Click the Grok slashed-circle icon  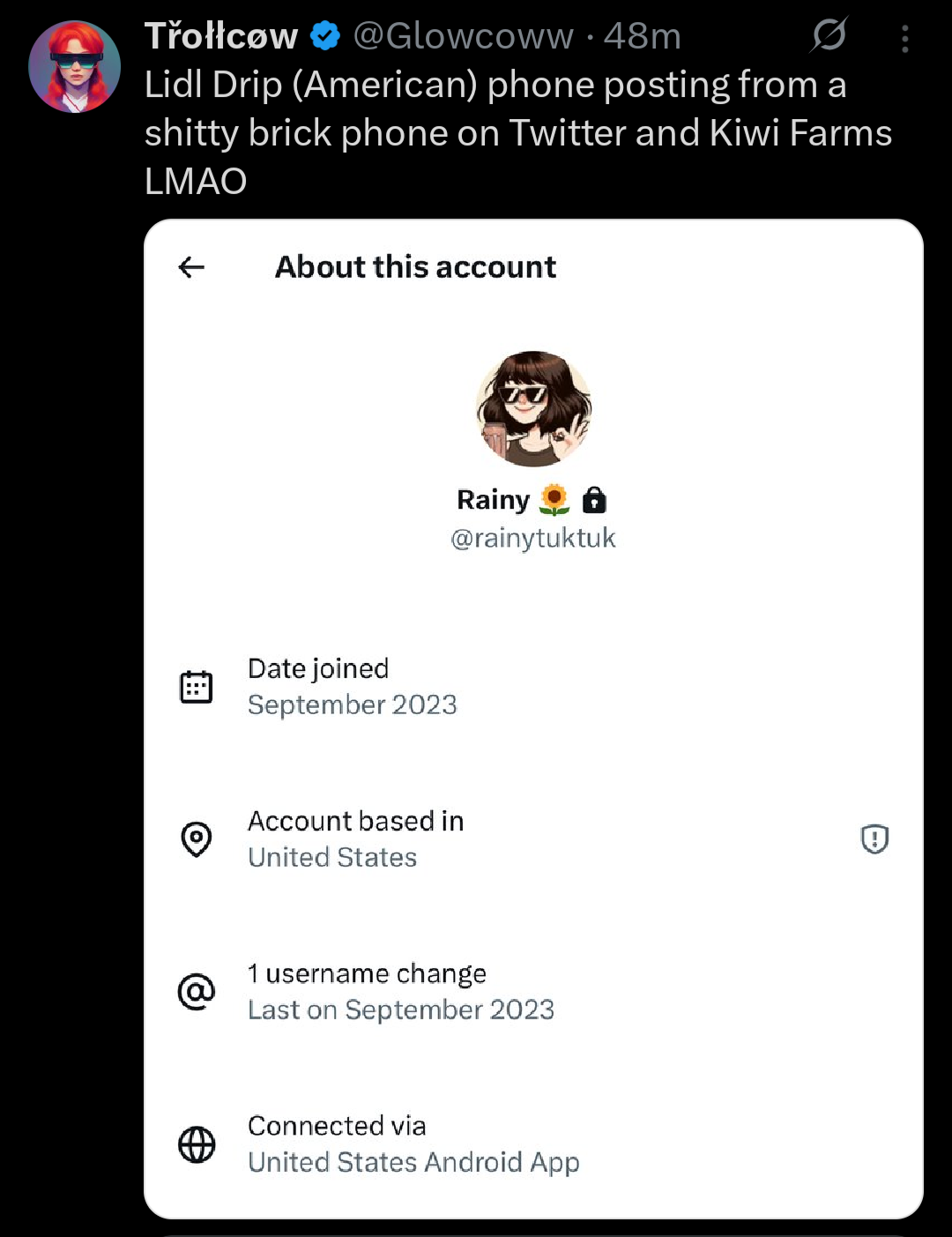click(829, 35)
